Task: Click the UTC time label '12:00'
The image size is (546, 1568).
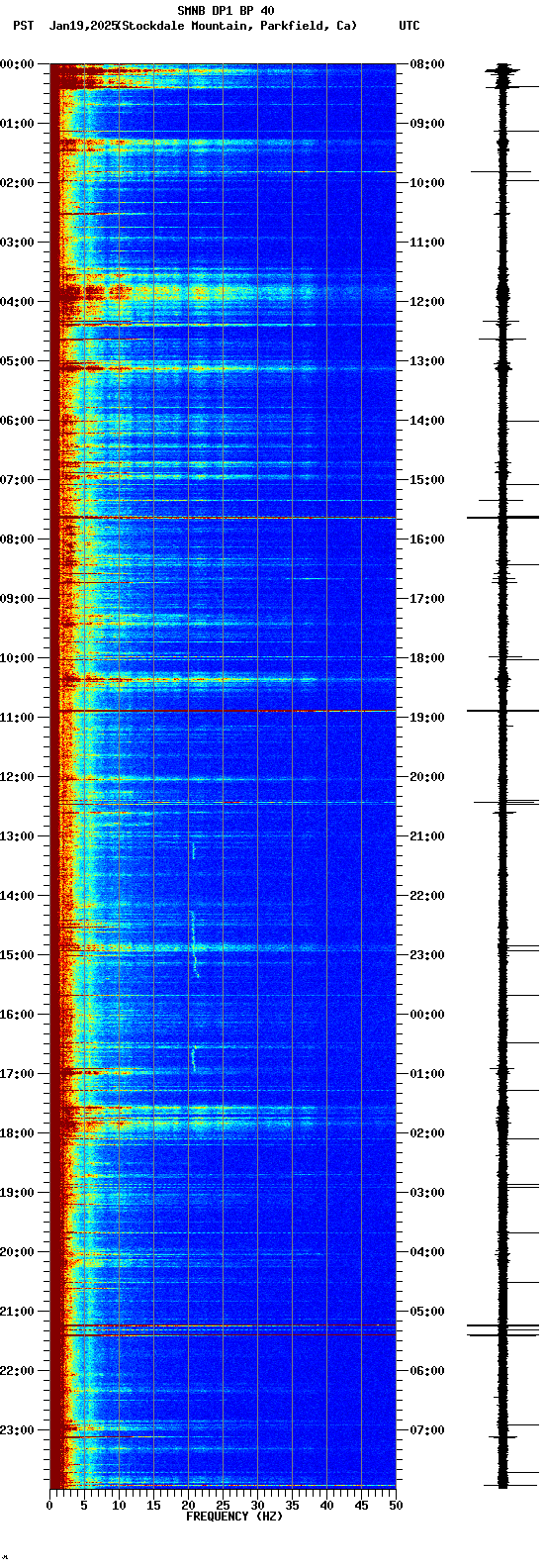Action: [x=427, y=302]
